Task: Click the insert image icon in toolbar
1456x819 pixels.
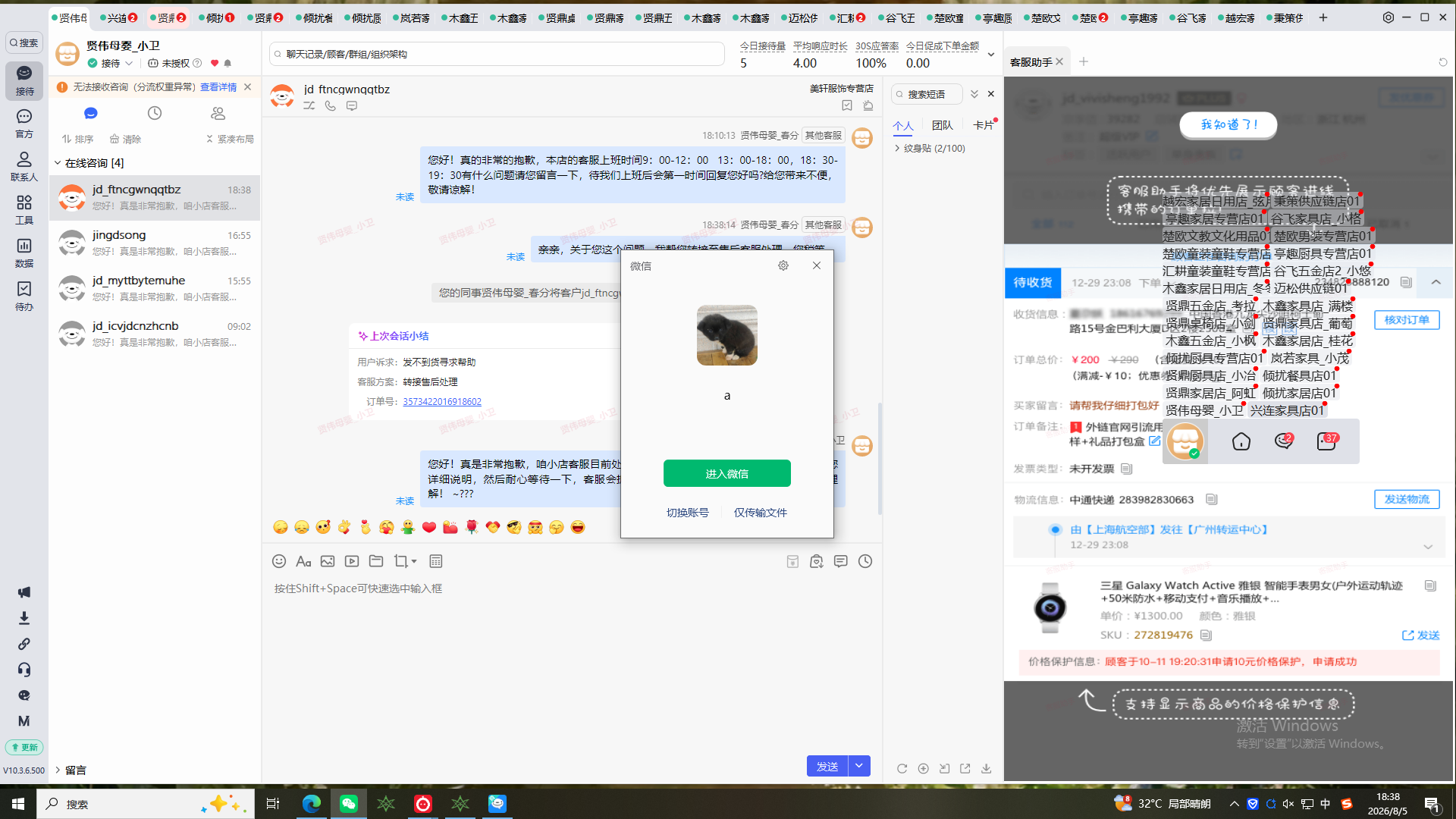Action: pyautogui.click(x=328, y=561)
